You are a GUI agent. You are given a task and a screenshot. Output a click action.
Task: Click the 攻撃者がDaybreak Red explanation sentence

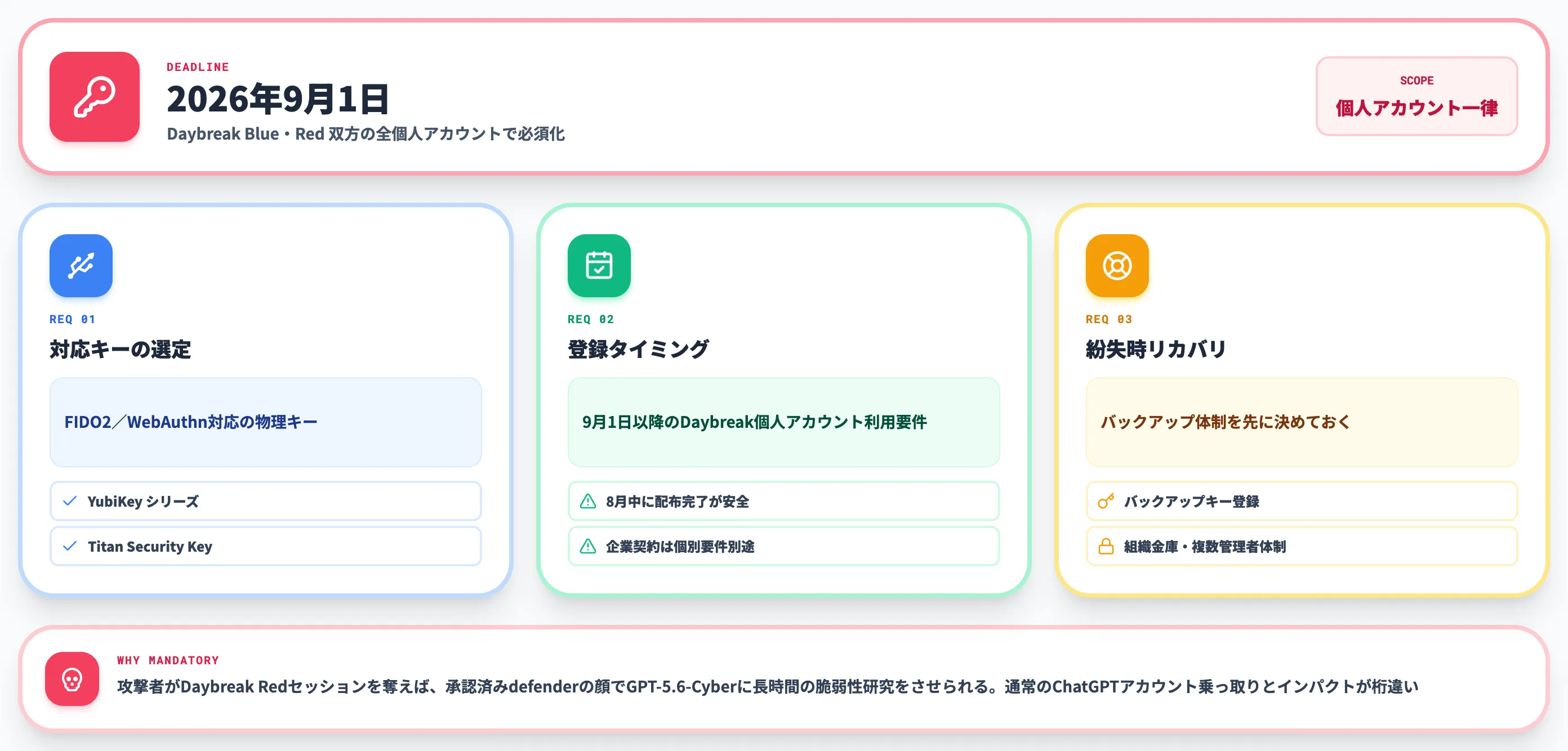tap(768, 686)
